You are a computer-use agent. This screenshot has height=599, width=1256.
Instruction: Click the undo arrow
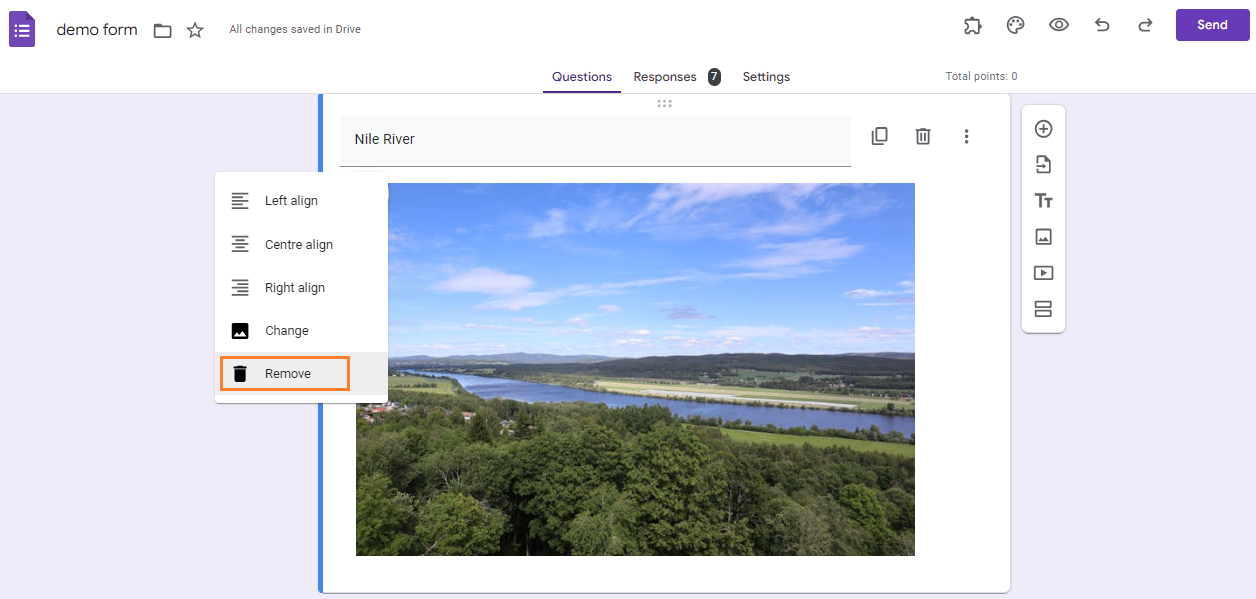[x=1102, y=26]
